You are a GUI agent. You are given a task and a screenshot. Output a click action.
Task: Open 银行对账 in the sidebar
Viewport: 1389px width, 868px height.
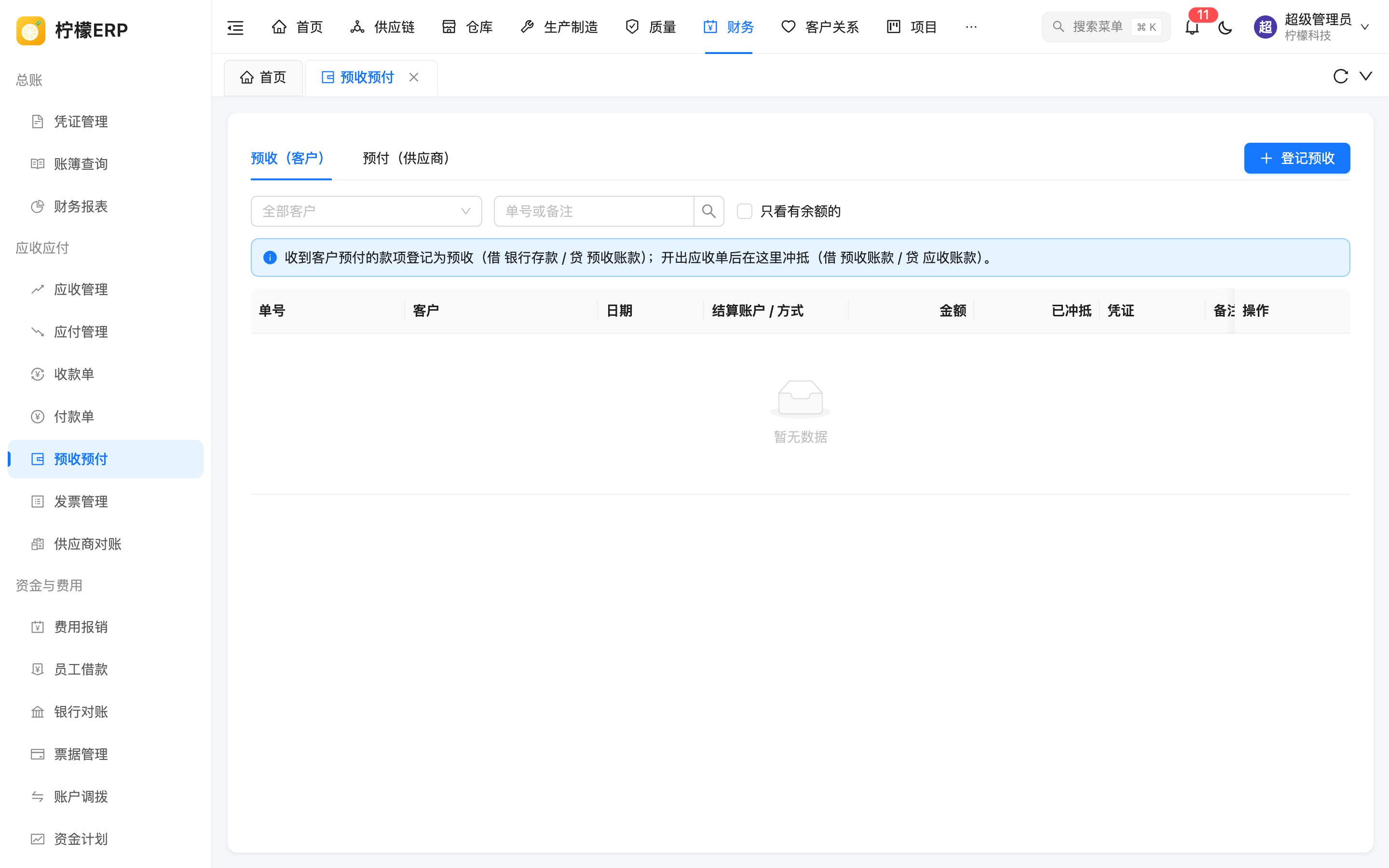(106, 712)
